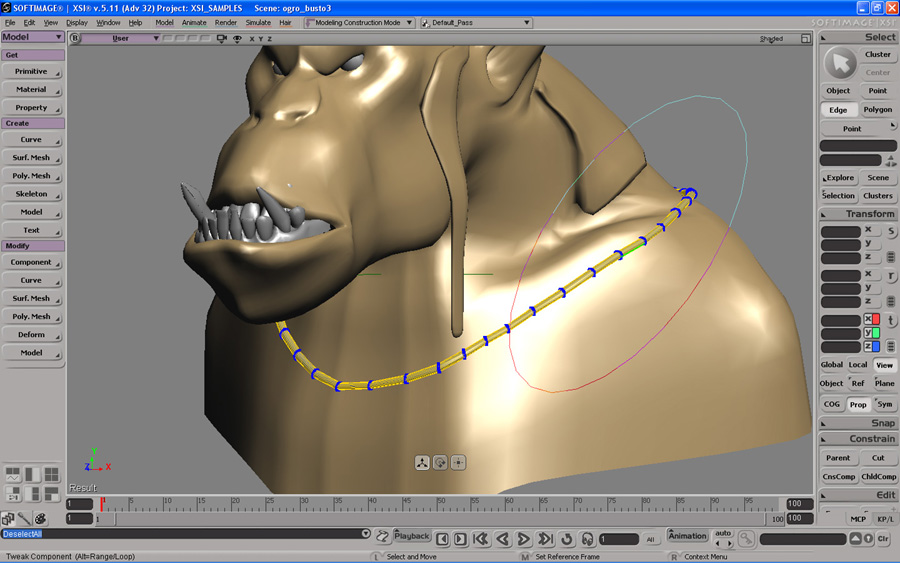Viewport: 900px width, 563px height.
Task: Click the camera icon in viewport header
Action: 222,39
